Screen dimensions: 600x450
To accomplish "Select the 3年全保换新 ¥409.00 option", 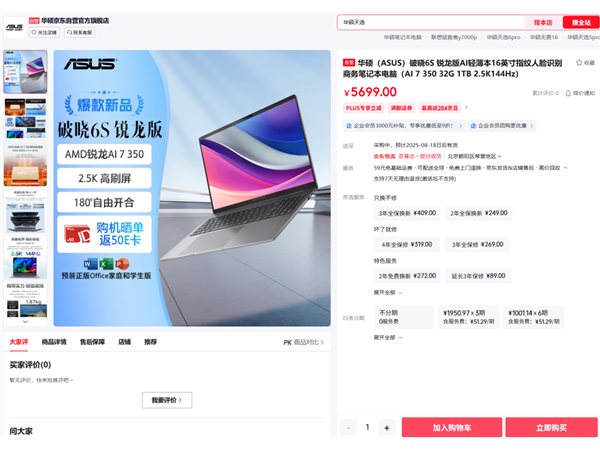I will (x=407, y=213).
